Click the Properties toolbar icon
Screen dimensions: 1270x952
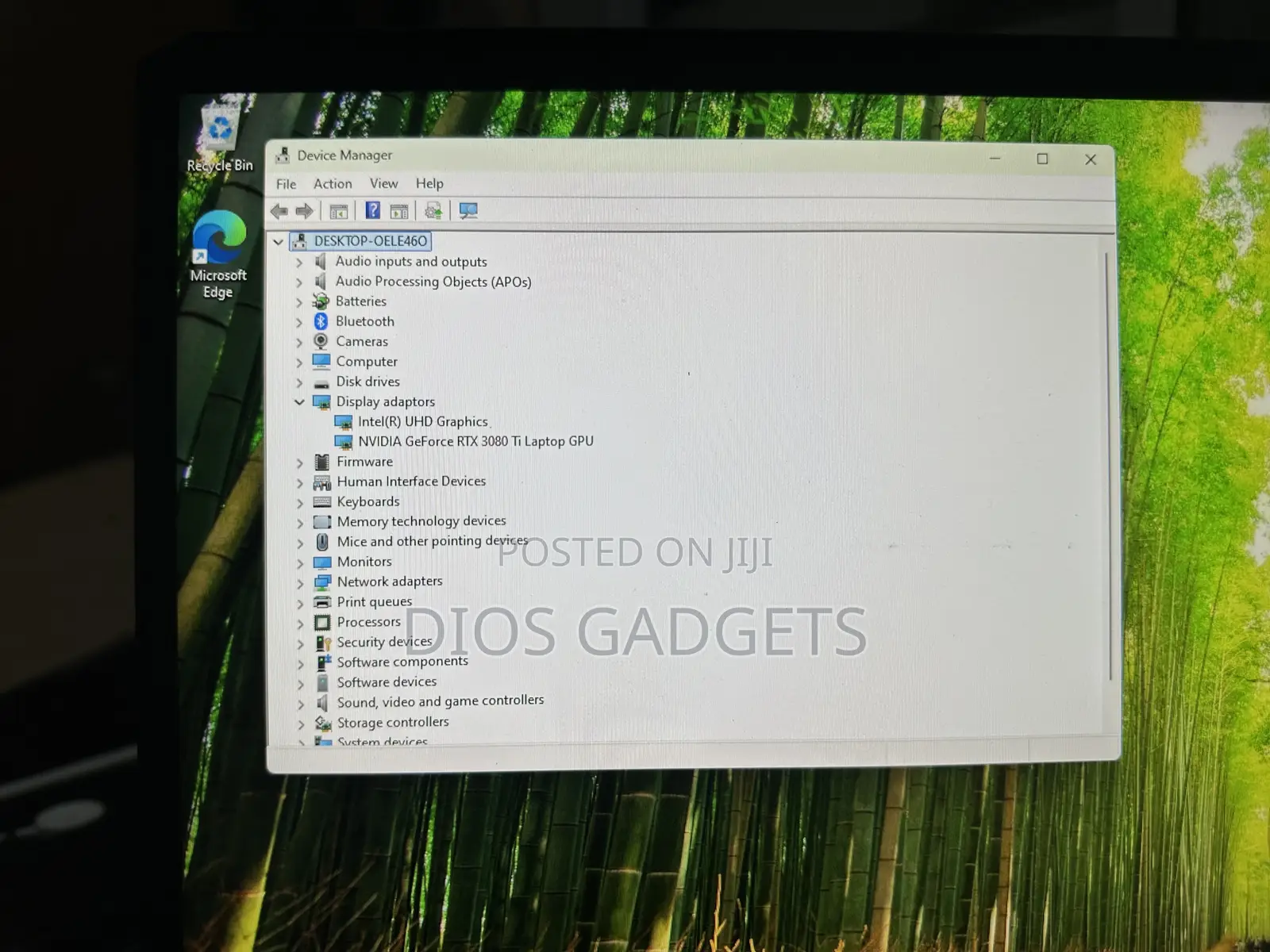(399, 211)
